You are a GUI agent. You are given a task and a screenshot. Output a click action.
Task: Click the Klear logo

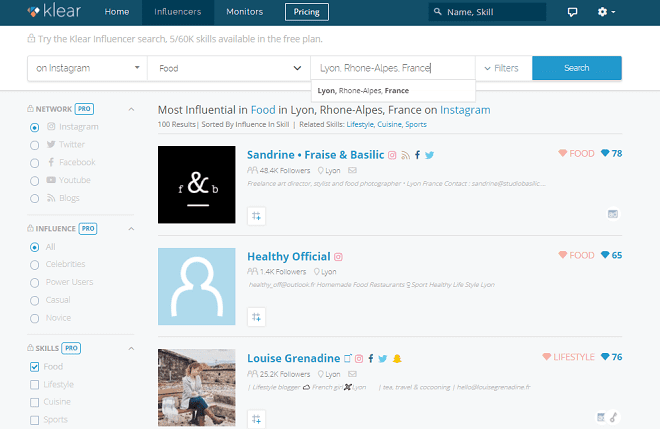pyautogui.click(x=54, y=11)
